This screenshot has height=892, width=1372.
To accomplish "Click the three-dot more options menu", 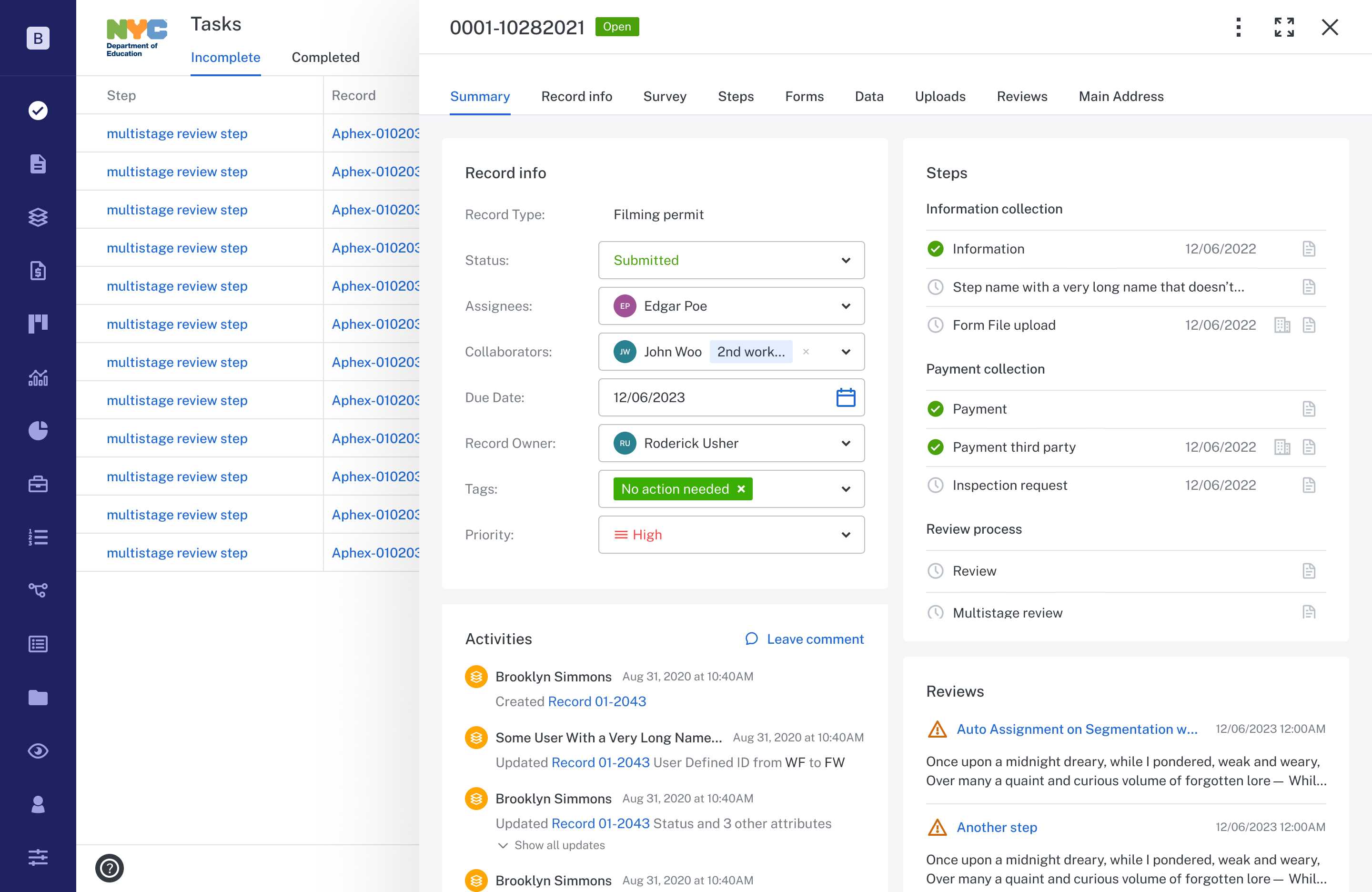I will click(x=1238, y=27).
